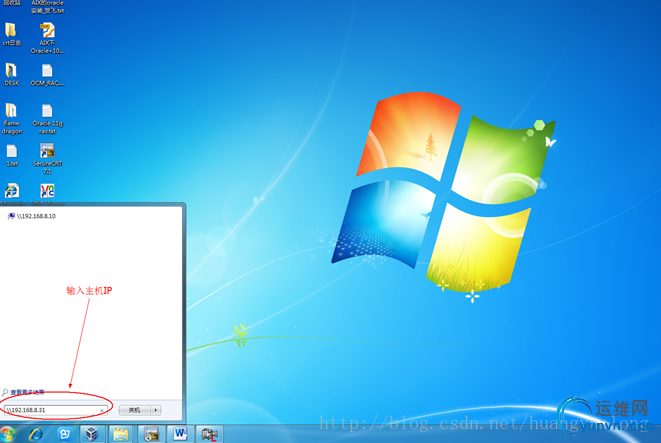Open the AIX的oracle txt file at the top
The width and height of the screenshot is (661, 443).
(47, 7)
